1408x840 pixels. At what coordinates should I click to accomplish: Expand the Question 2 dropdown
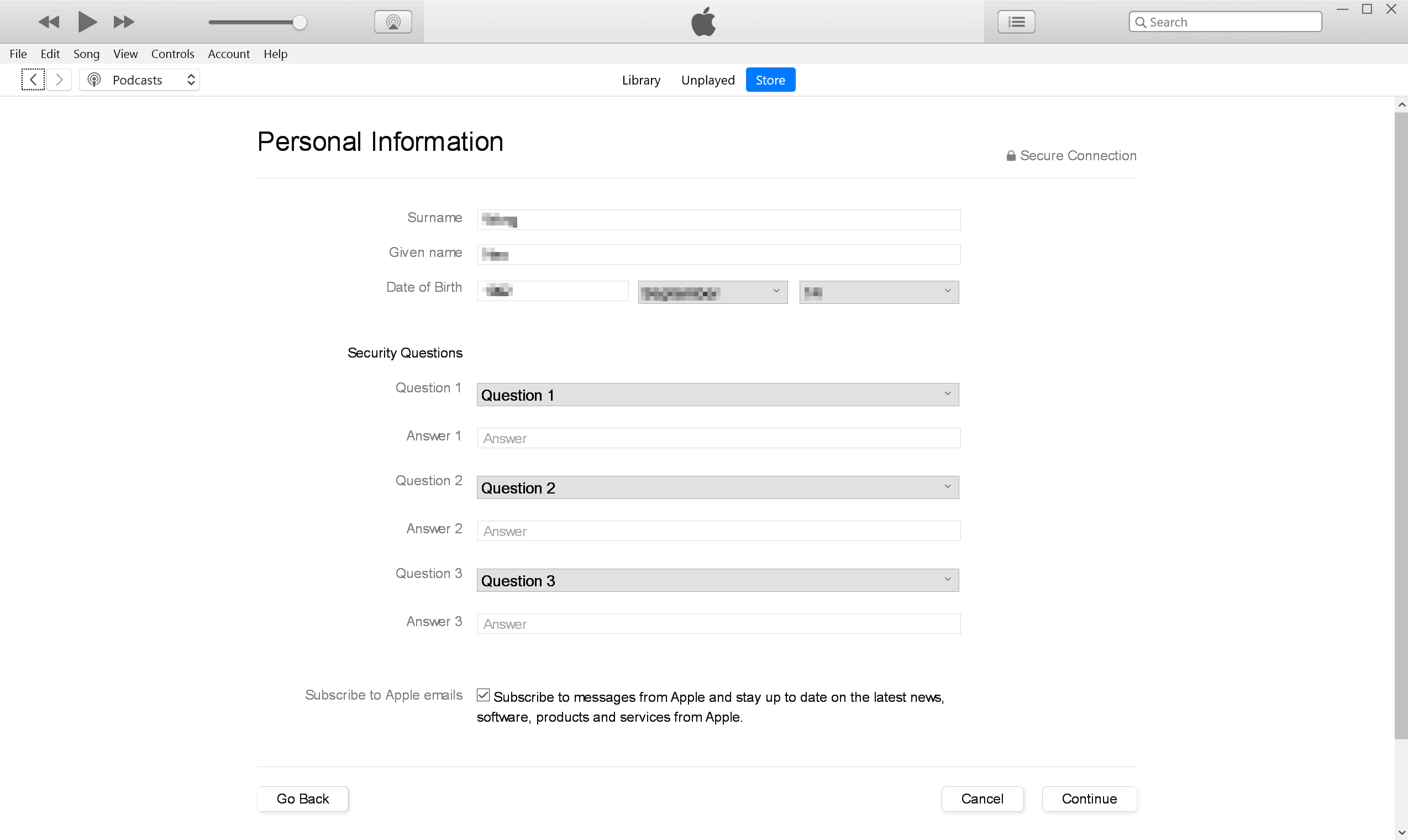(718, 487)
